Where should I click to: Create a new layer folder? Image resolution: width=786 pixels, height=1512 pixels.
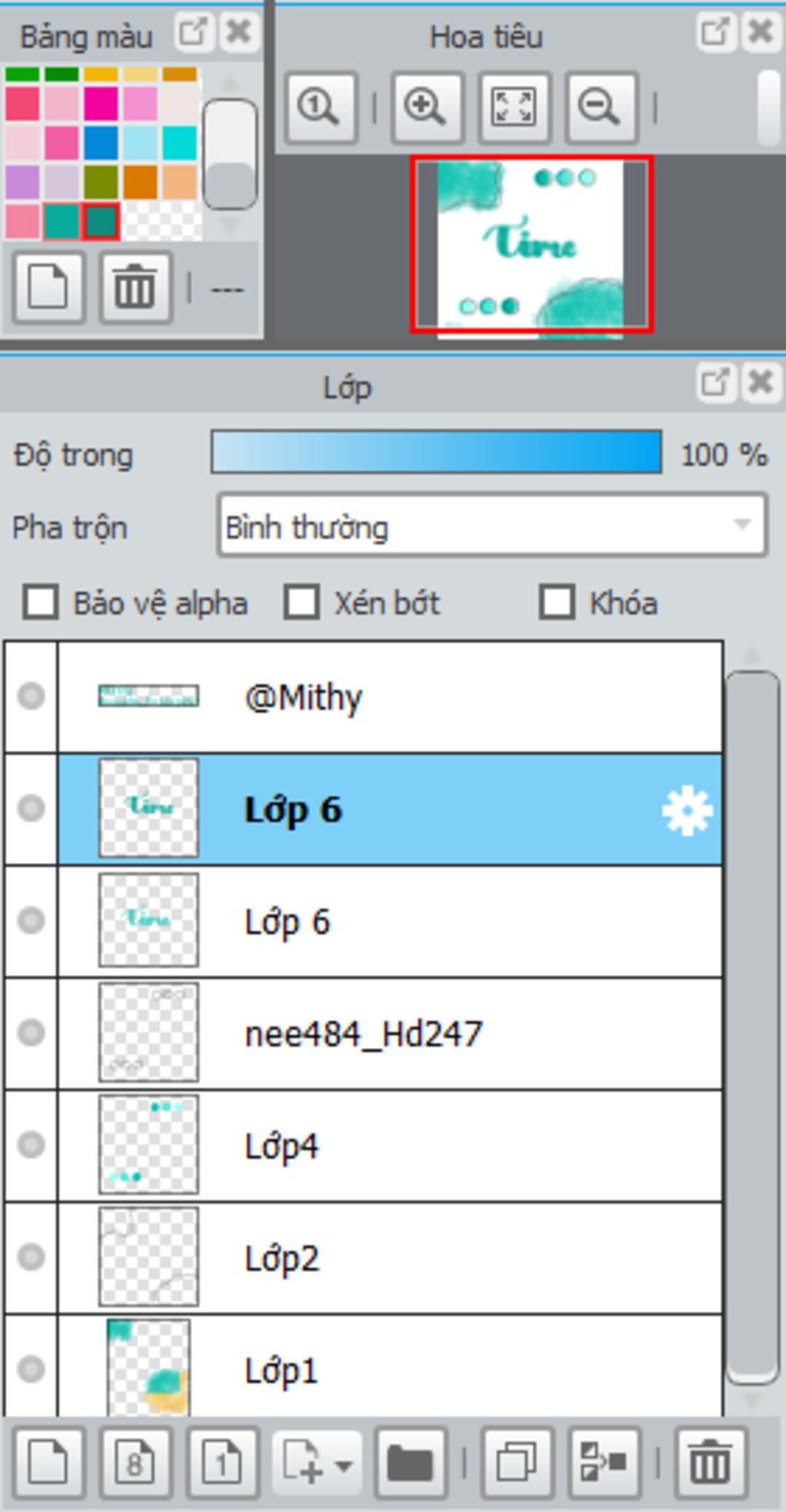pos(411,1463)
